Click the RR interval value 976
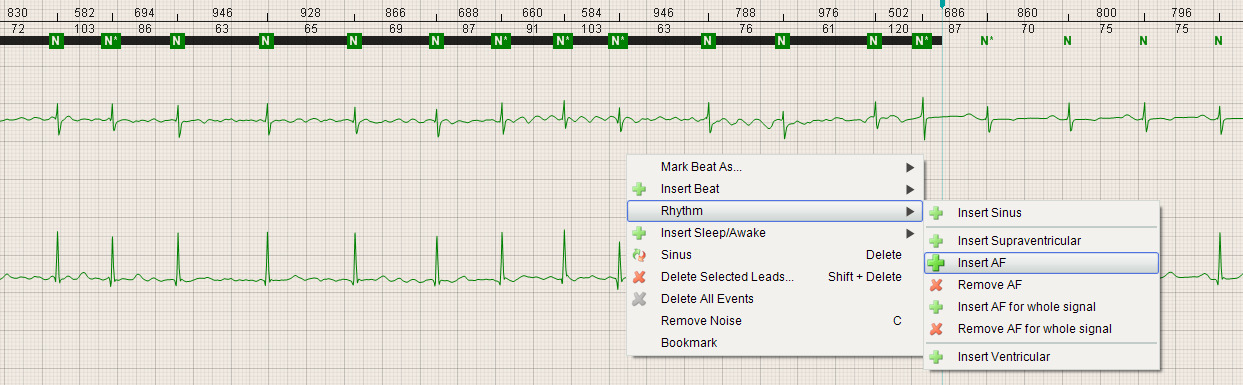Screen dimensions: 1243x385 (828, 13)
